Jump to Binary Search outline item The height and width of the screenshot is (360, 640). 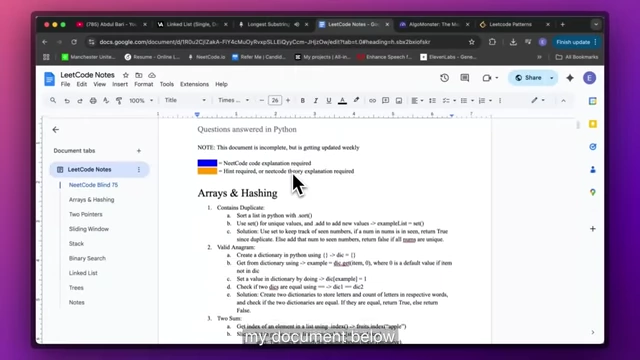tap(87, 258)
